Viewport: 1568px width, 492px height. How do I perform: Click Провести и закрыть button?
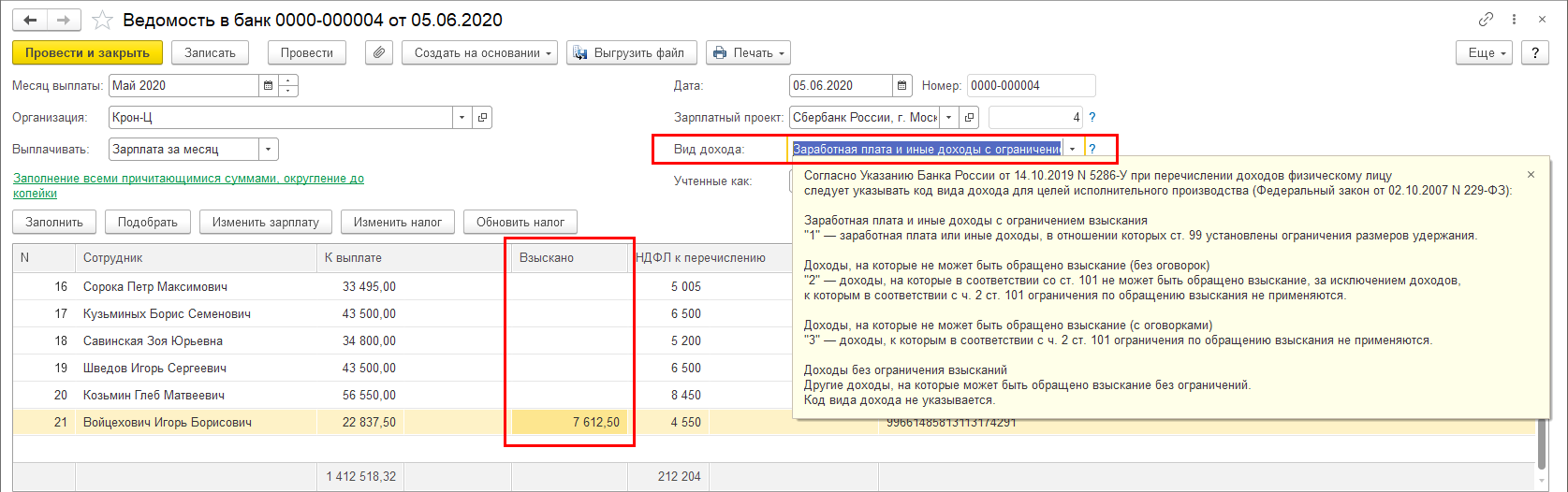point(87,53)
